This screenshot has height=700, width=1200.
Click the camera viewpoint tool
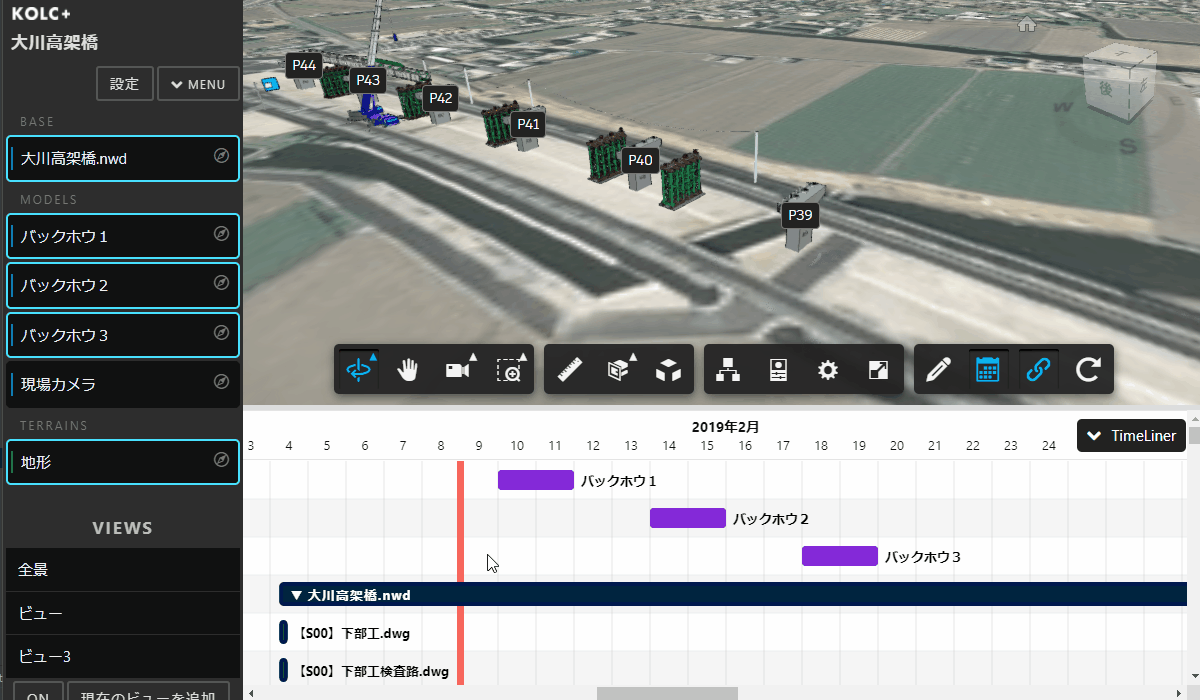[459, 370]
